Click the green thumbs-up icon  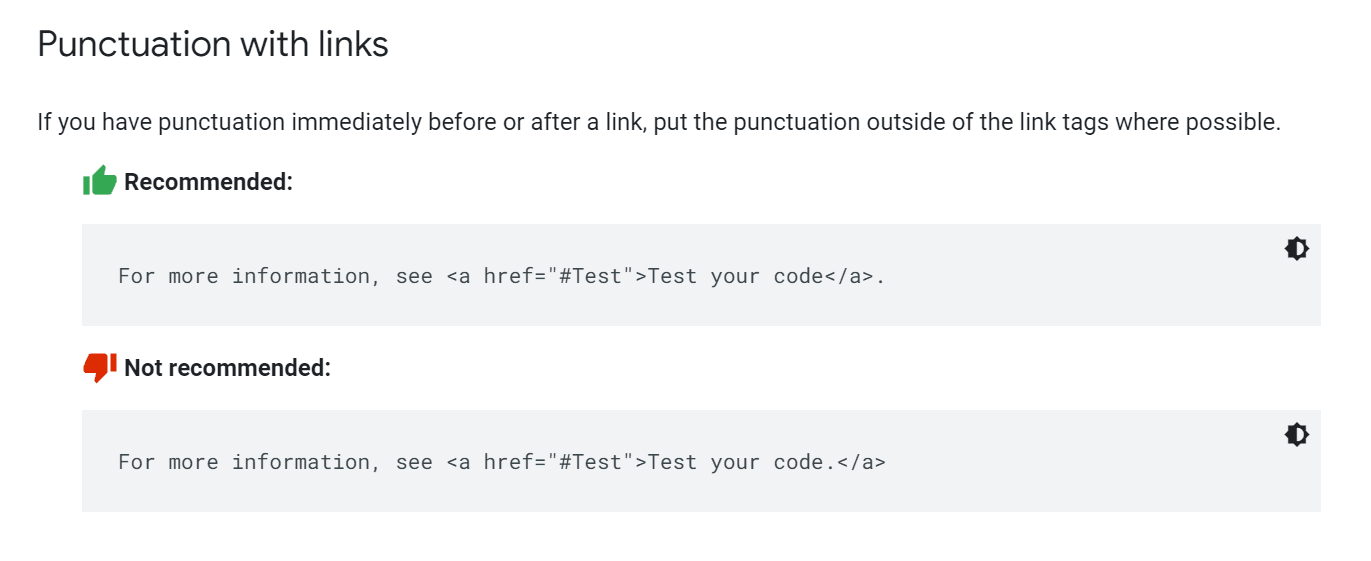[100, 181]
